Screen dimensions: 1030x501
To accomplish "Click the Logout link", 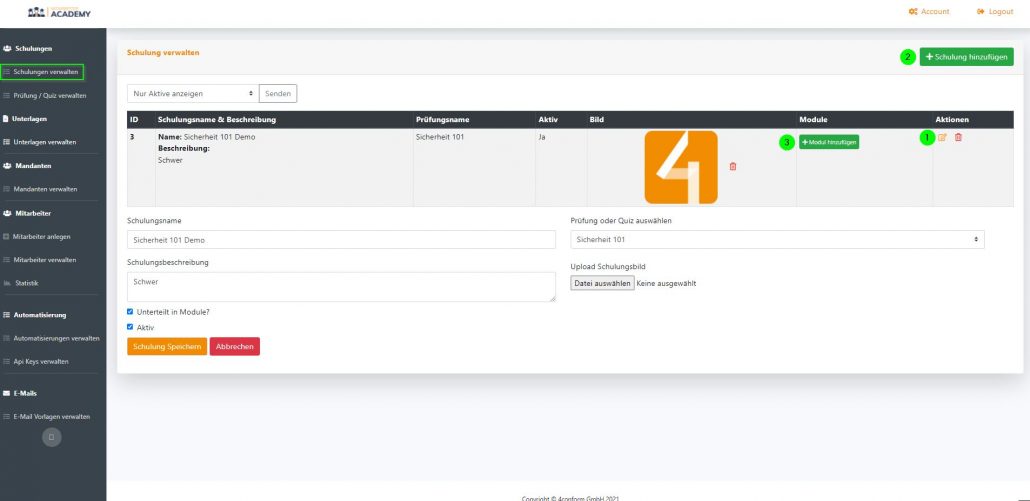I will click(994, 12).
